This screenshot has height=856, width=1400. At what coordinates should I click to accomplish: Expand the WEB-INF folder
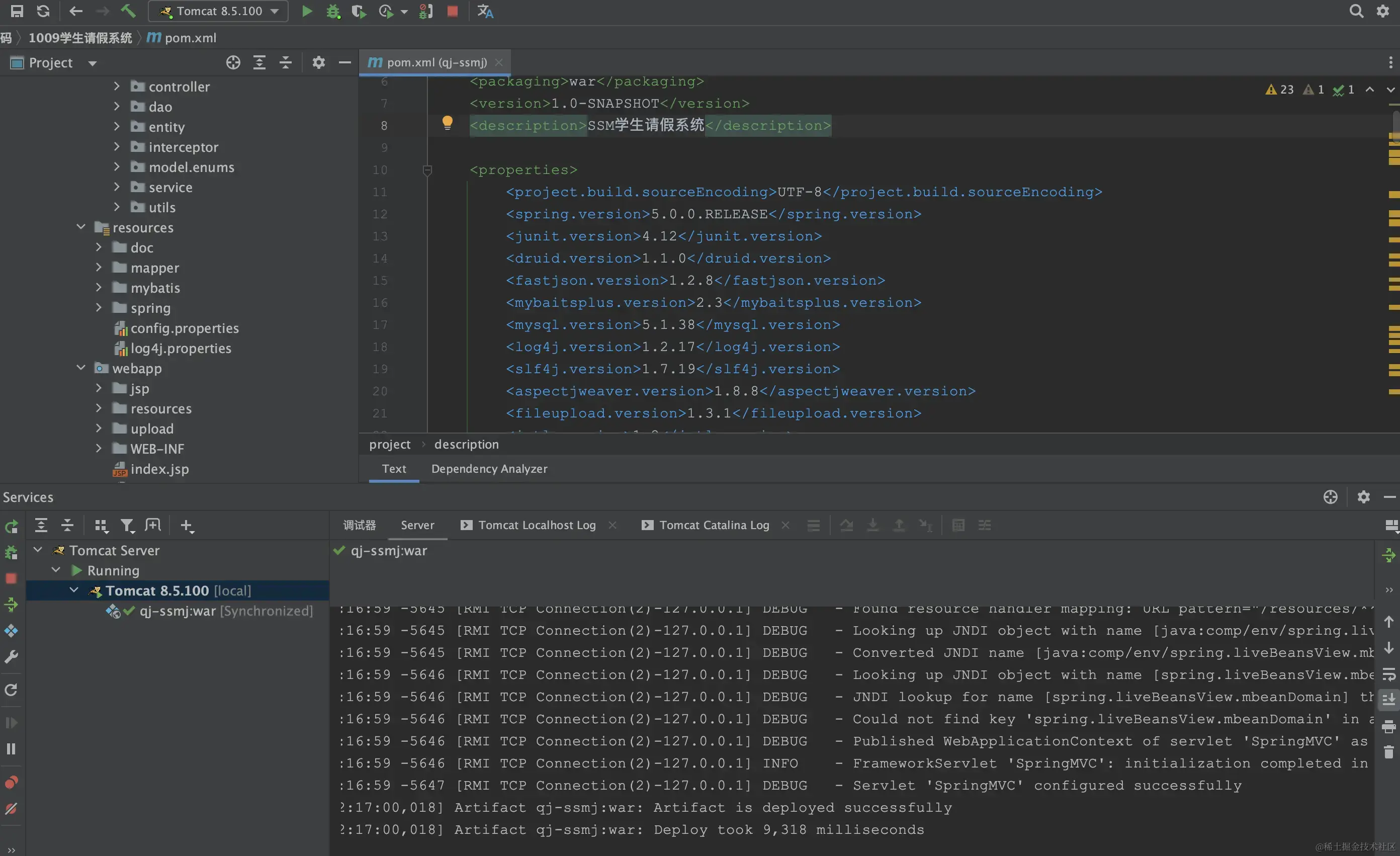(98, 448)
